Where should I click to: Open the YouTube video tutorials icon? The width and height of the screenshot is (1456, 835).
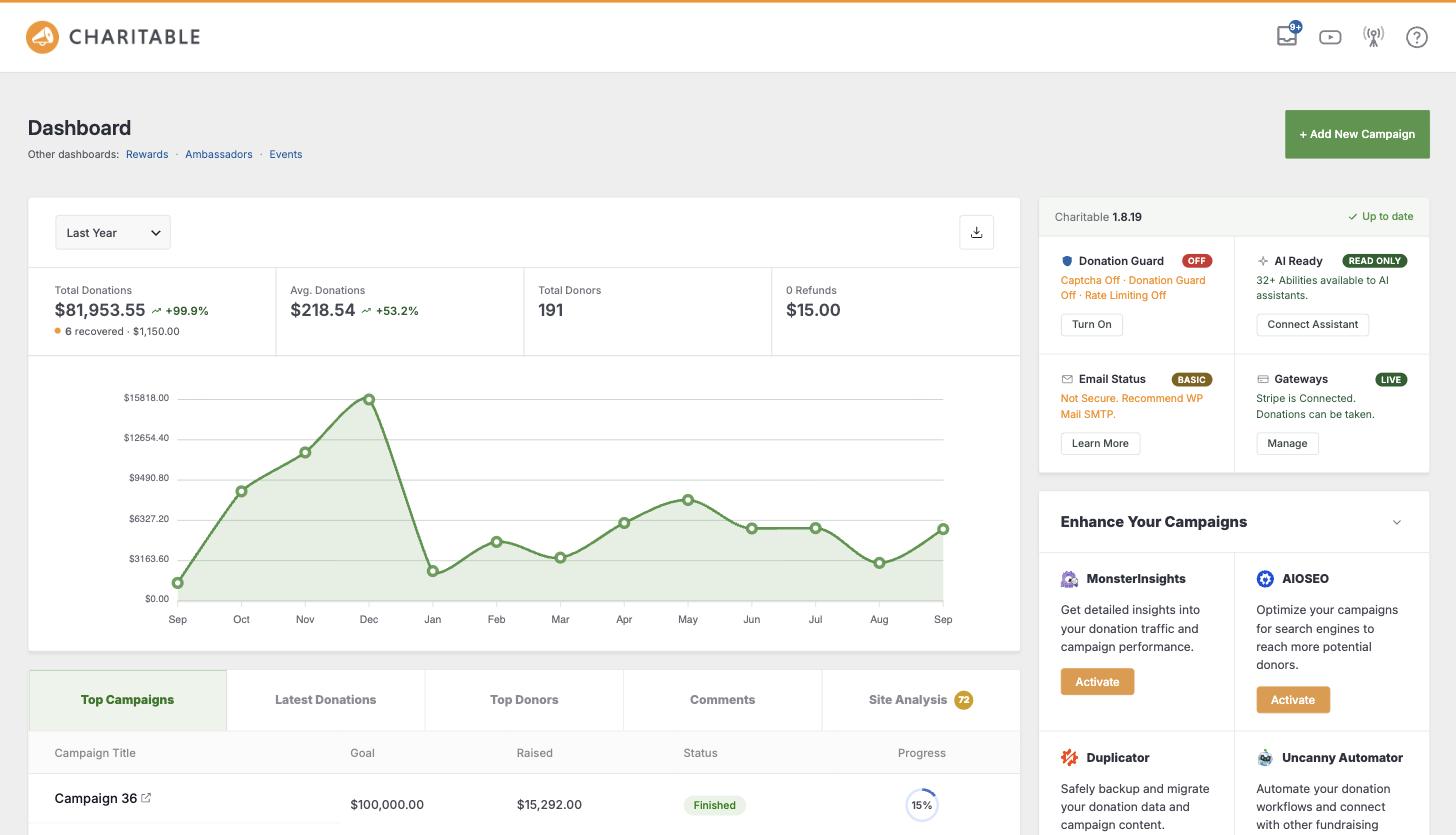tap(1330, 37)
